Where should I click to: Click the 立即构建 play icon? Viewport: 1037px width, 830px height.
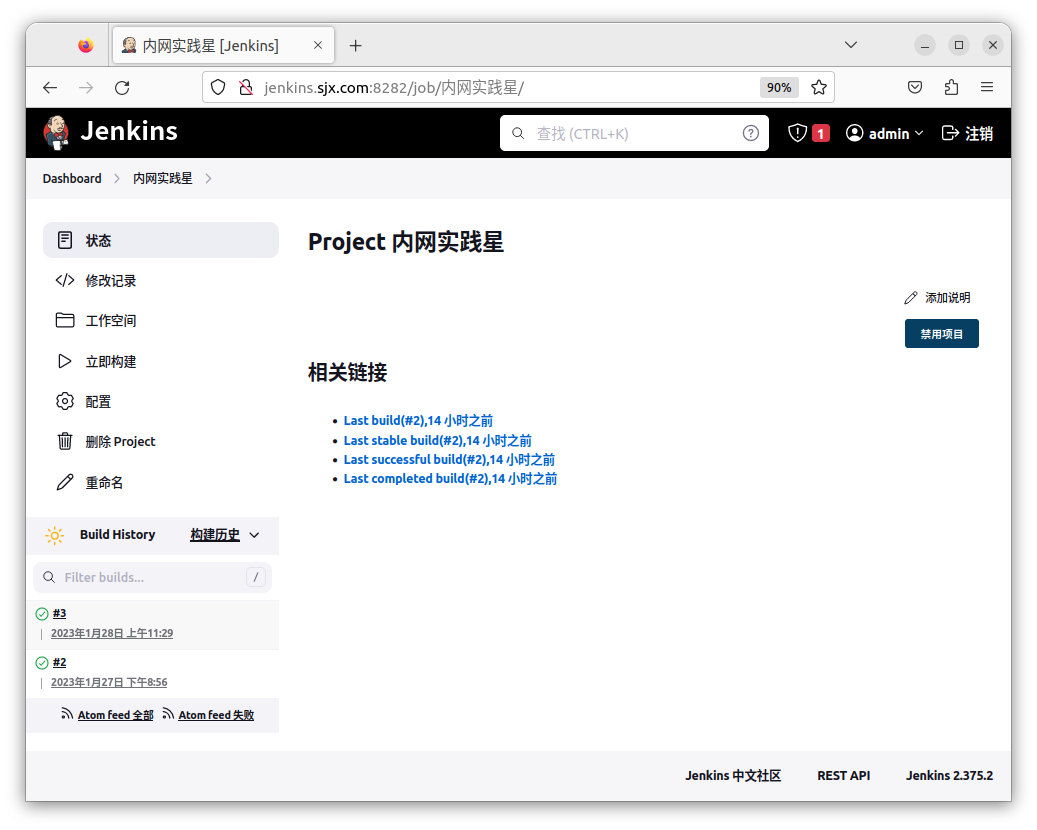(x=65, y=361)
